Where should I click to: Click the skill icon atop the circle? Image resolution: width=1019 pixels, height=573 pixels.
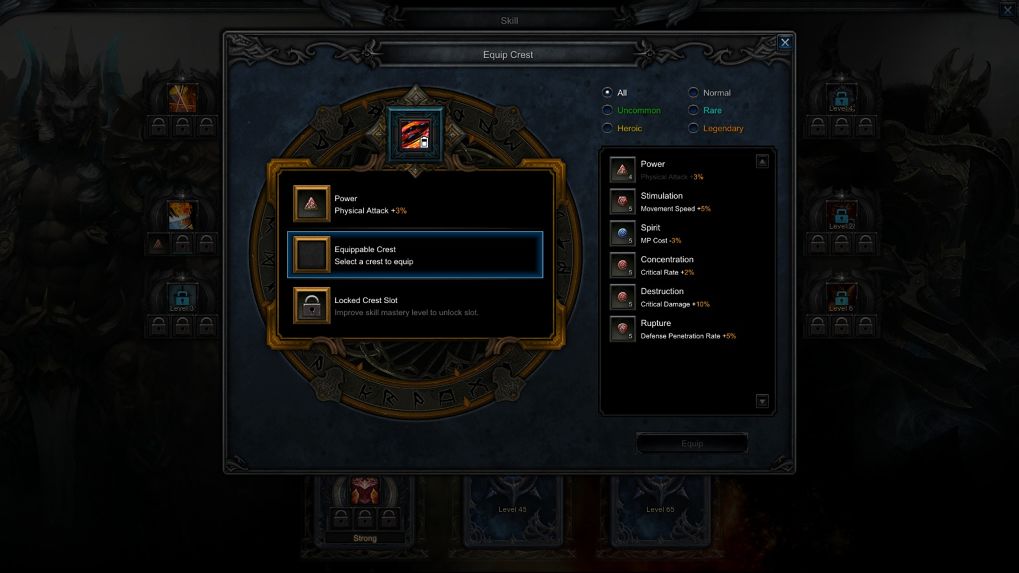[415, 135]
